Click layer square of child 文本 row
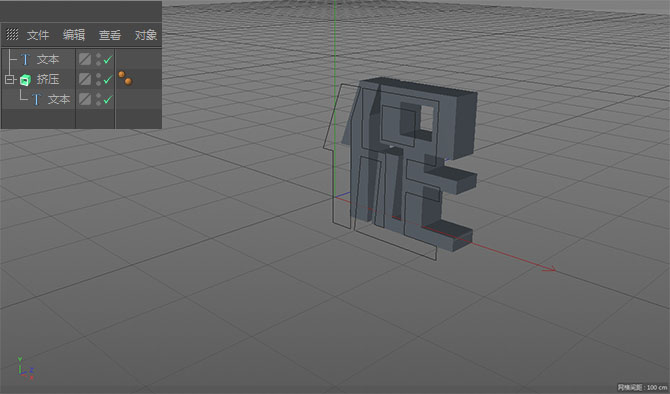 85,99
